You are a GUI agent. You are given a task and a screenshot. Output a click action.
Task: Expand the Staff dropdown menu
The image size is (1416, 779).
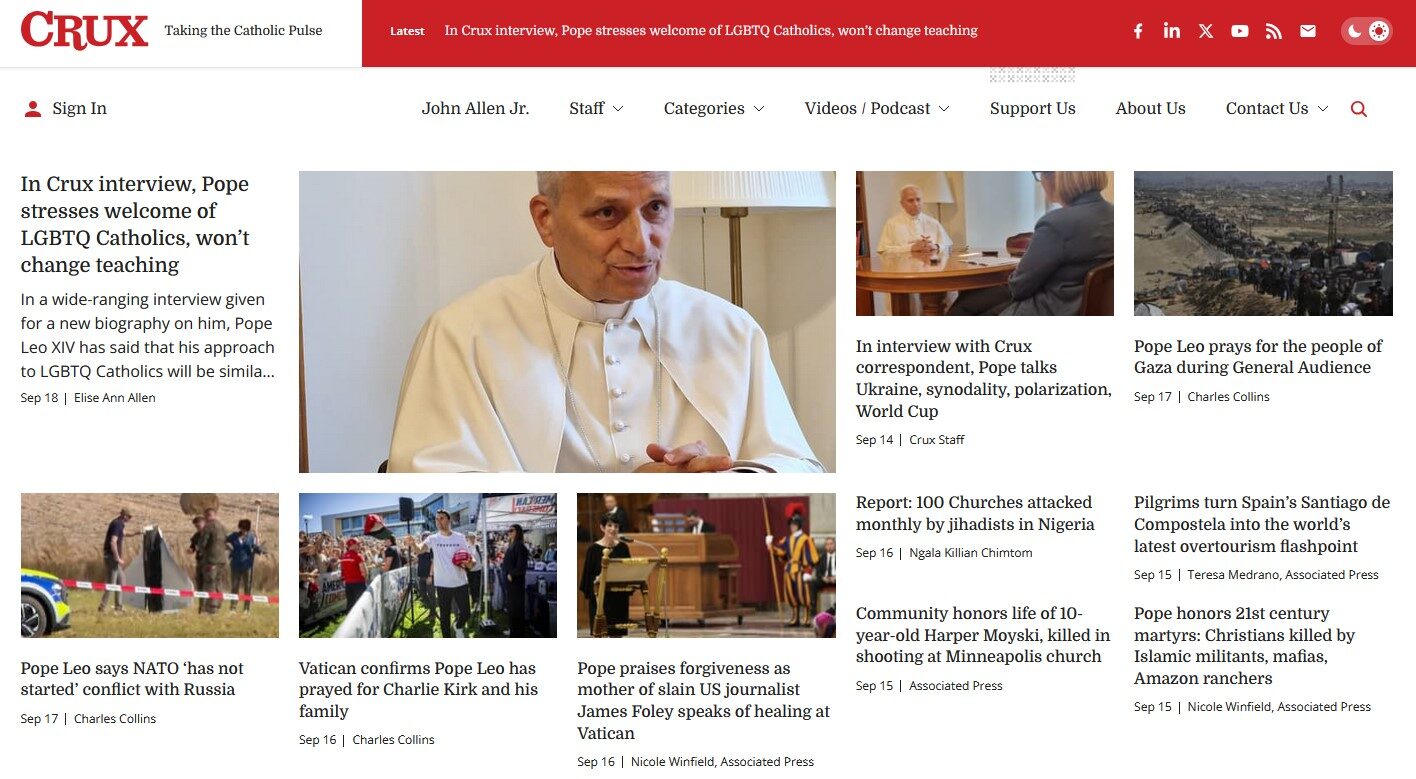[x=596, y=109]
